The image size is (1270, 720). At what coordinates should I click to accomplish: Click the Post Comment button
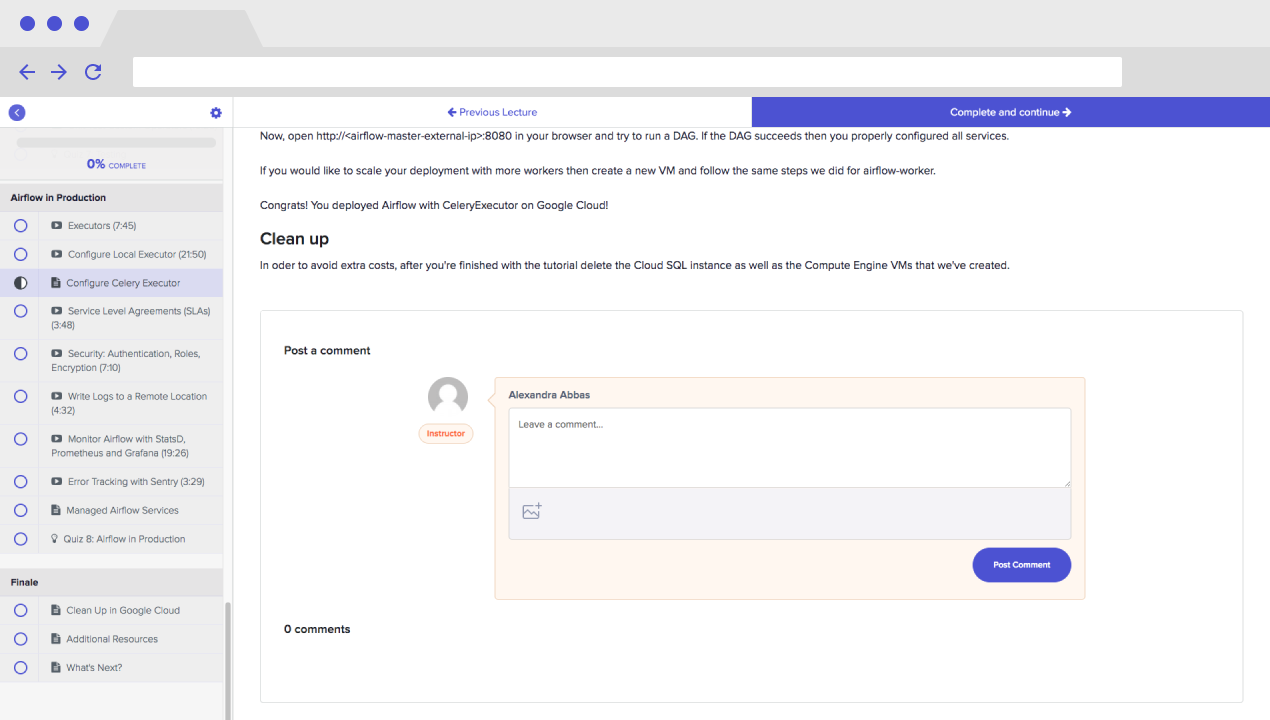tap(1022, 565)
